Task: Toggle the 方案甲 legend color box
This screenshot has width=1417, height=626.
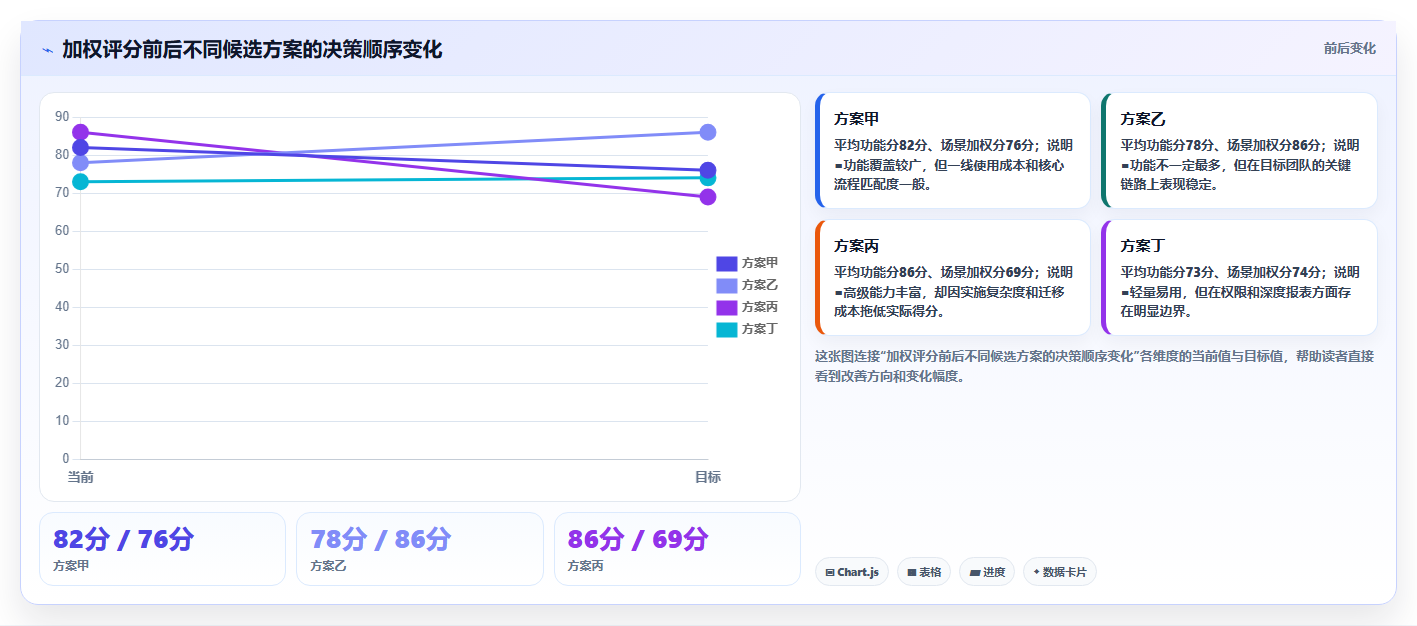Action: [727, 263]
